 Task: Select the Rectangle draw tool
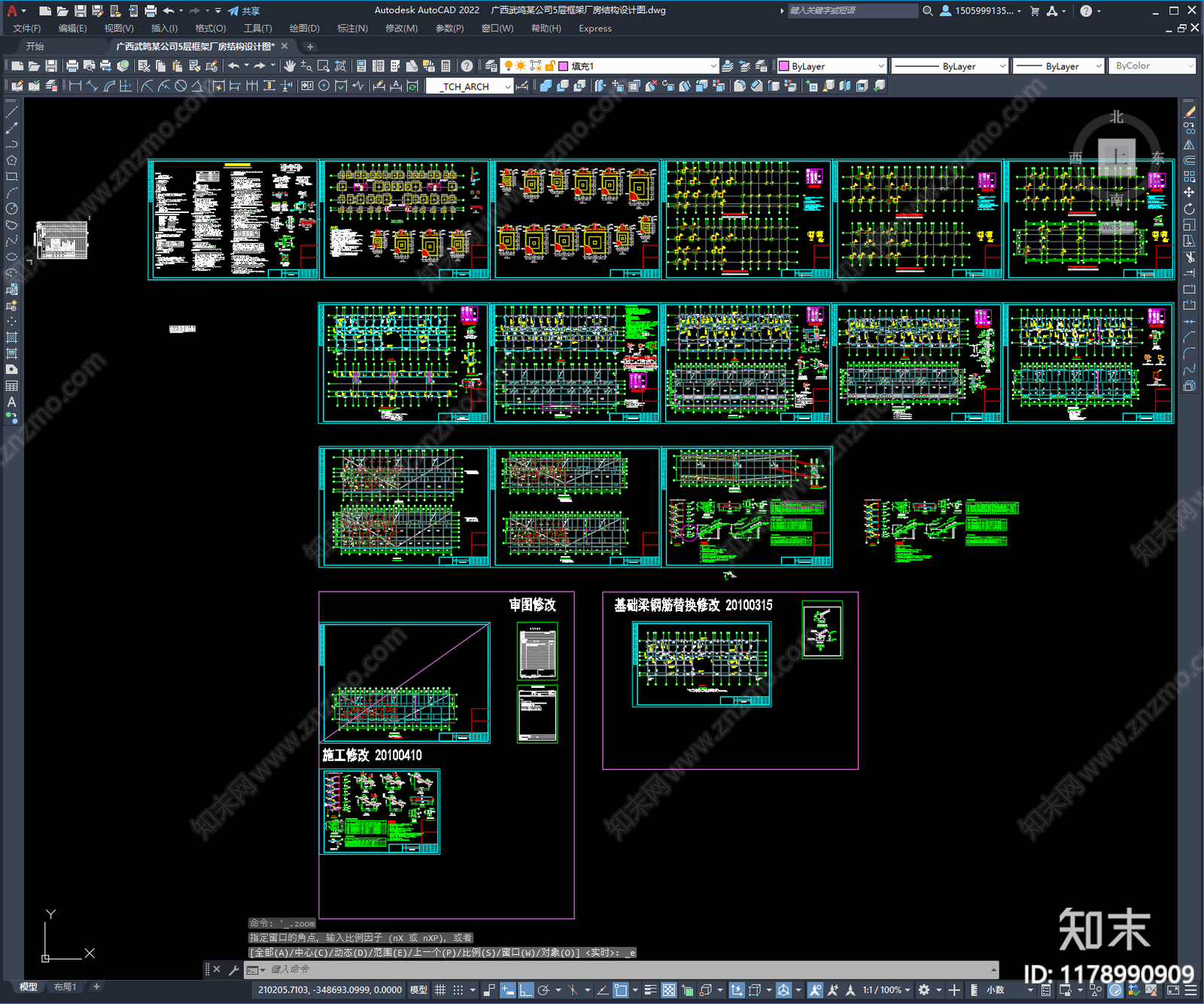pos(11,176)
